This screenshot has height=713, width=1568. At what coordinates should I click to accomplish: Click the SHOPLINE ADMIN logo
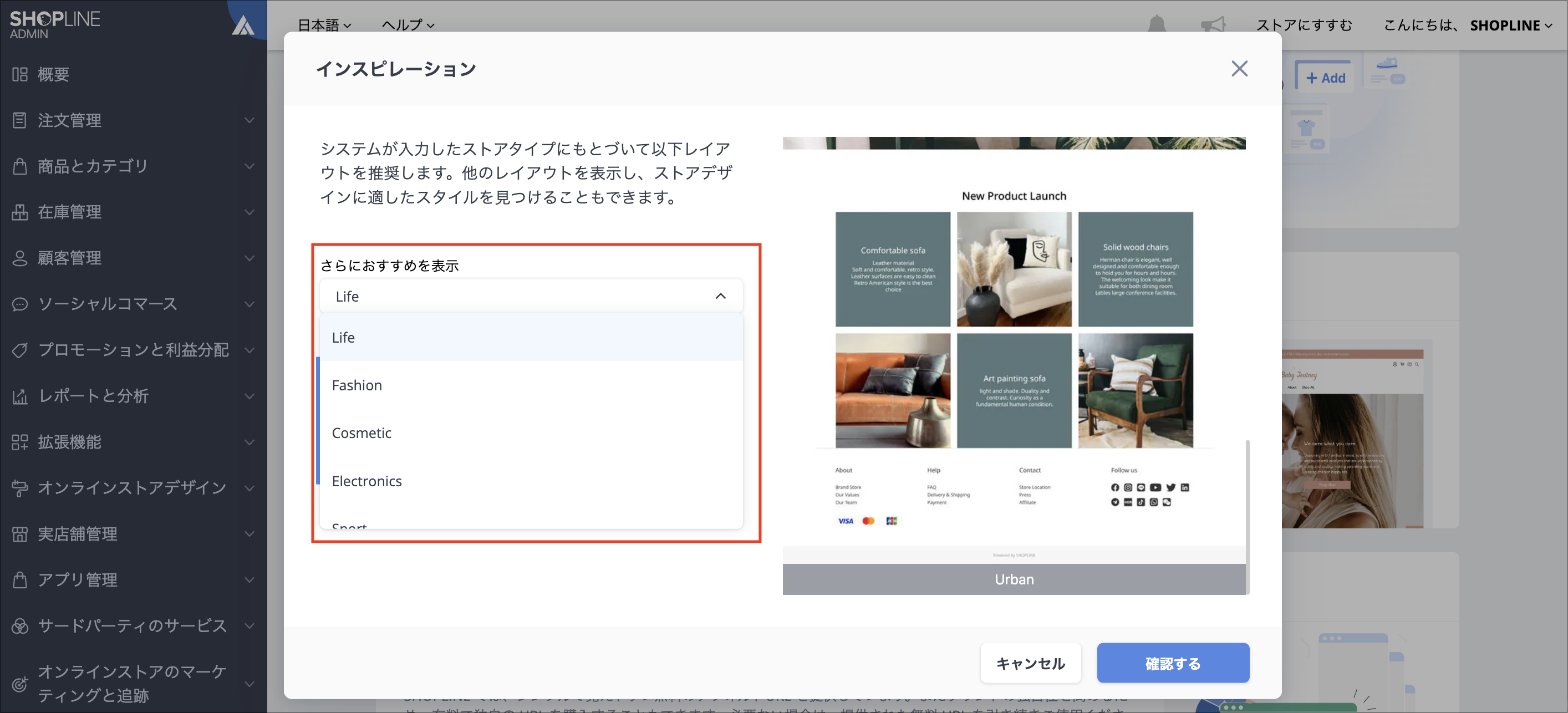[55, 24]
